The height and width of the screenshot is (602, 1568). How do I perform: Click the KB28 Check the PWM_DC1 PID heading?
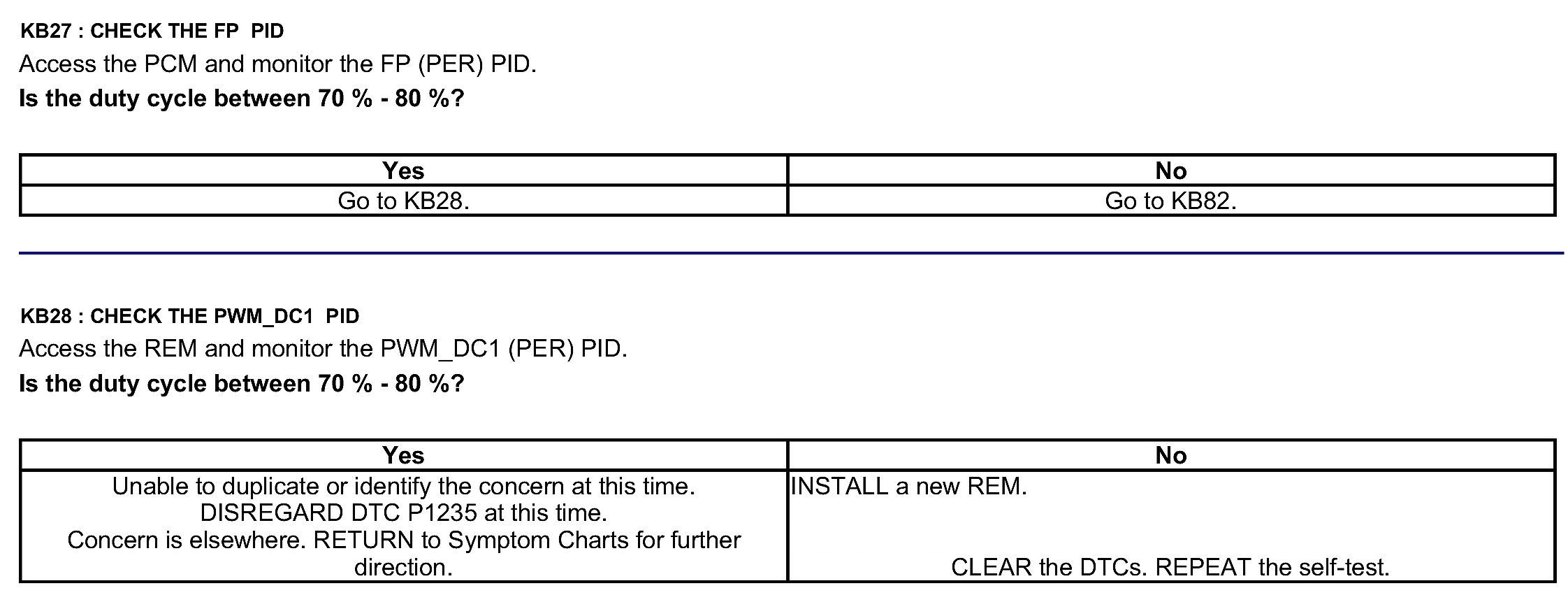click(x=189, y=316)
